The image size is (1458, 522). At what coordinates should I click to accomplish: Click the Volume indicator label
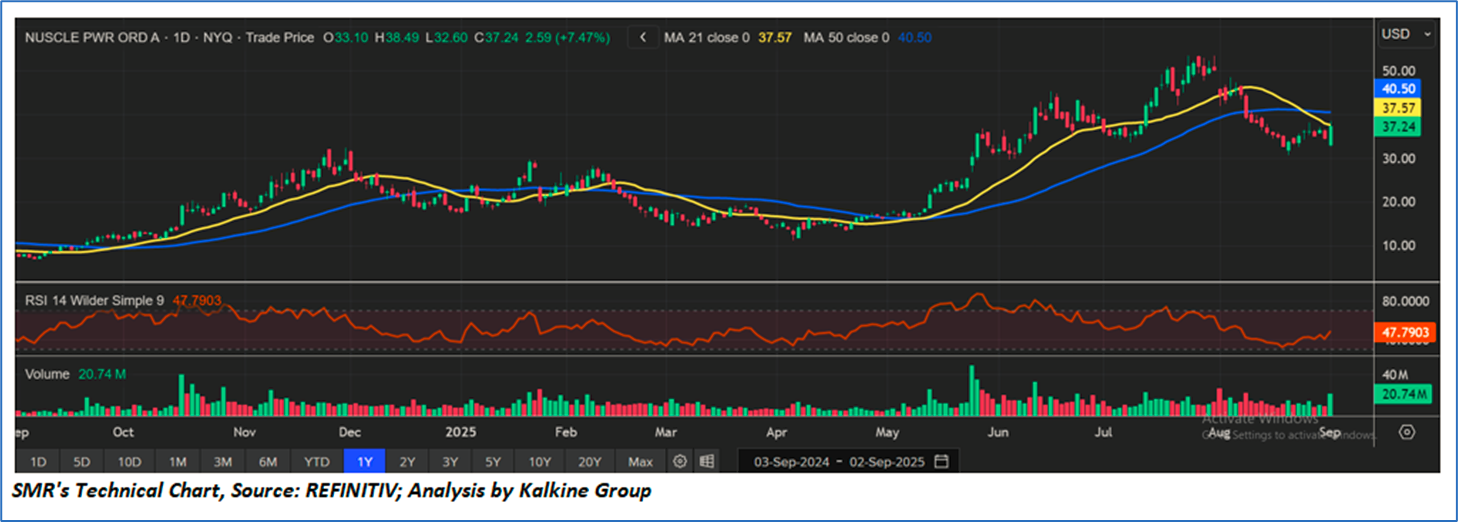click(x=46, y=374)
